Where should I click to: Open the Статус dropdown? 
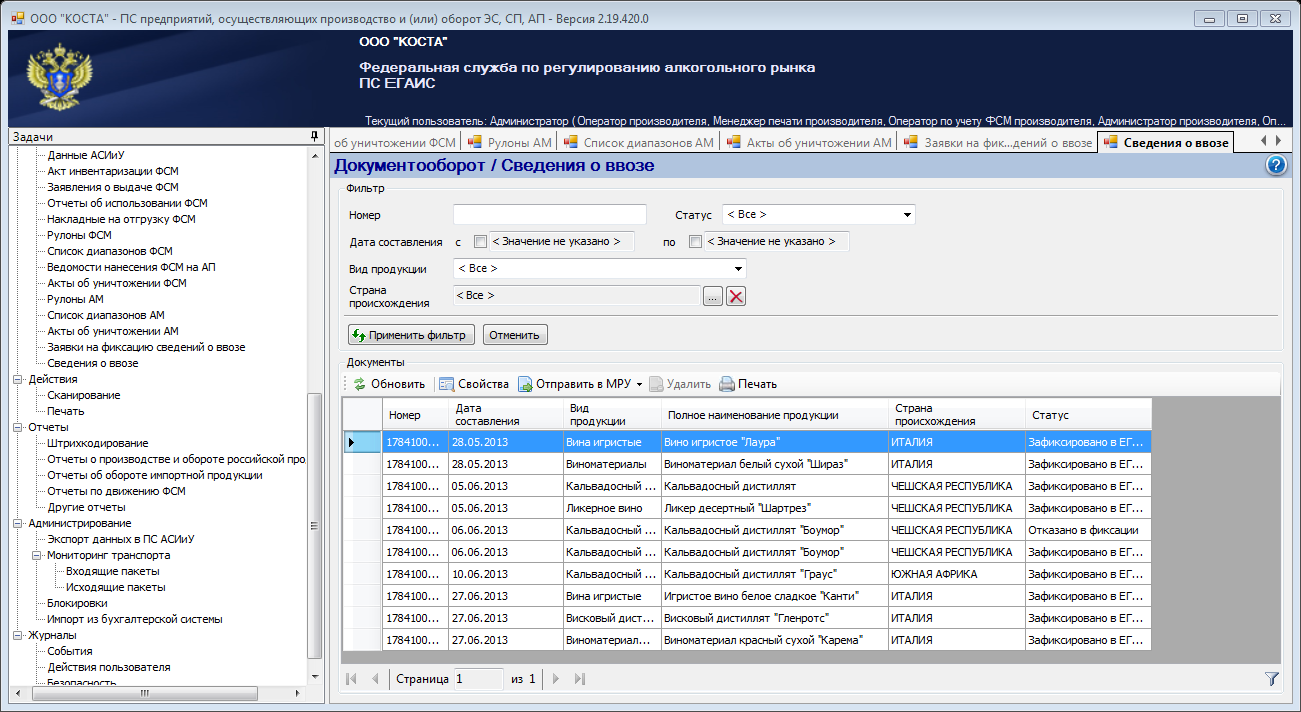click(818, 214)
